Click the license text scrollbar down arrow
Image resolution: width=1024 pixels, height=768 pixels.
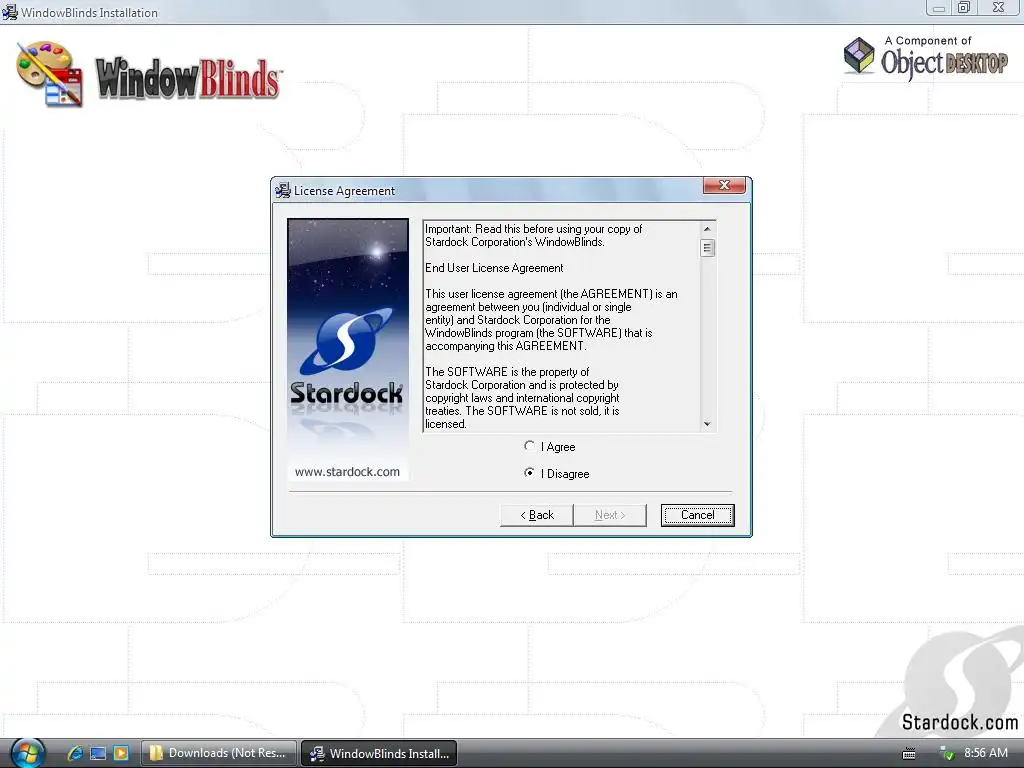(x=707, y=424)
